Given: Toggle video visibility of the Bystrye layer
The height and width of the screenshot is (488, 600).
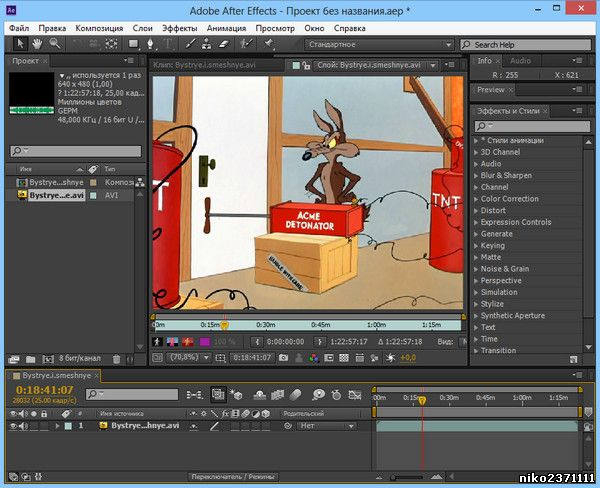Looking at the screenshot, I should [13, 425].
